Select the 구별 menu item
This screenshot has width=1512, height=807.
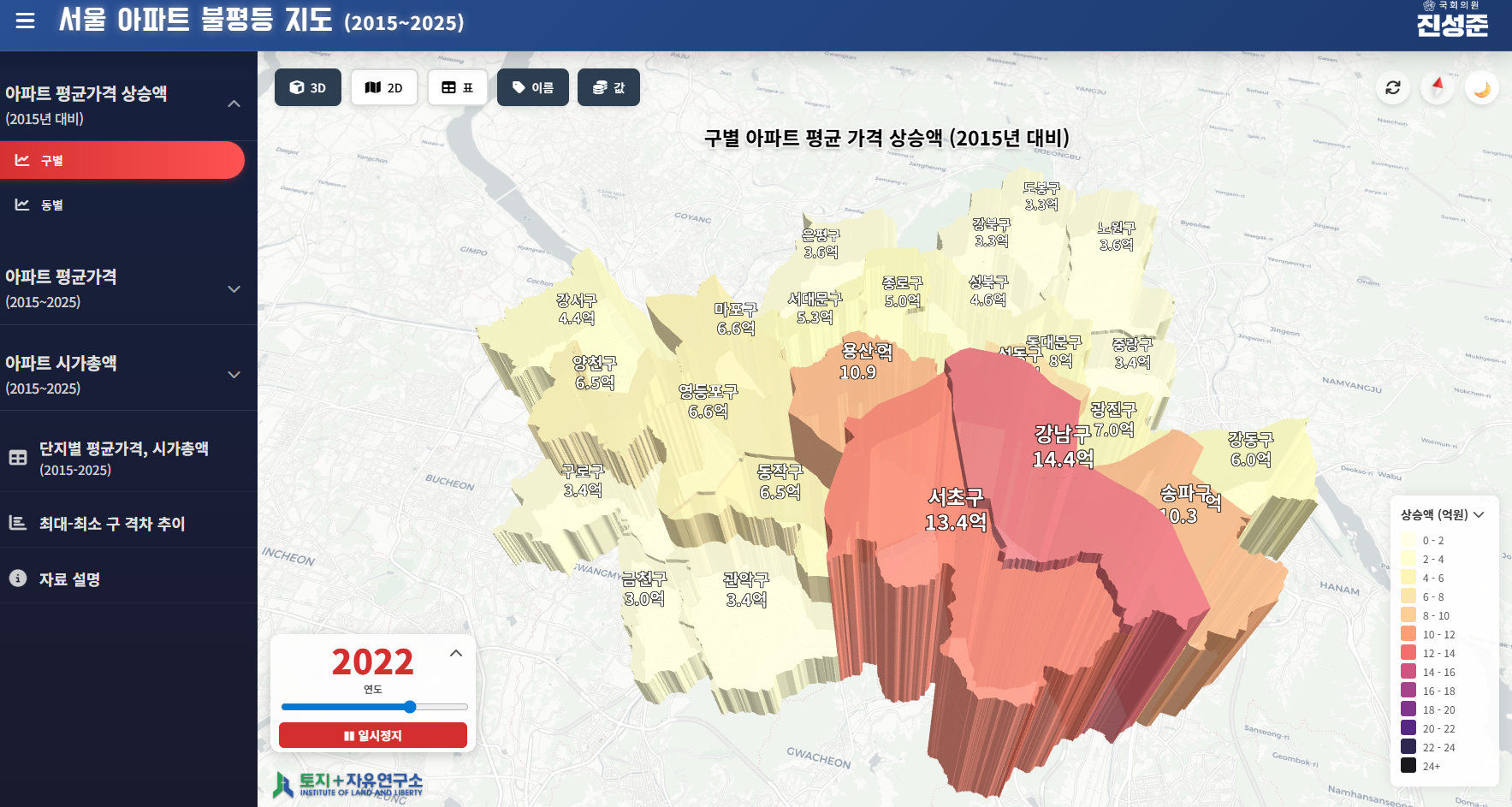tap(122, 160)
